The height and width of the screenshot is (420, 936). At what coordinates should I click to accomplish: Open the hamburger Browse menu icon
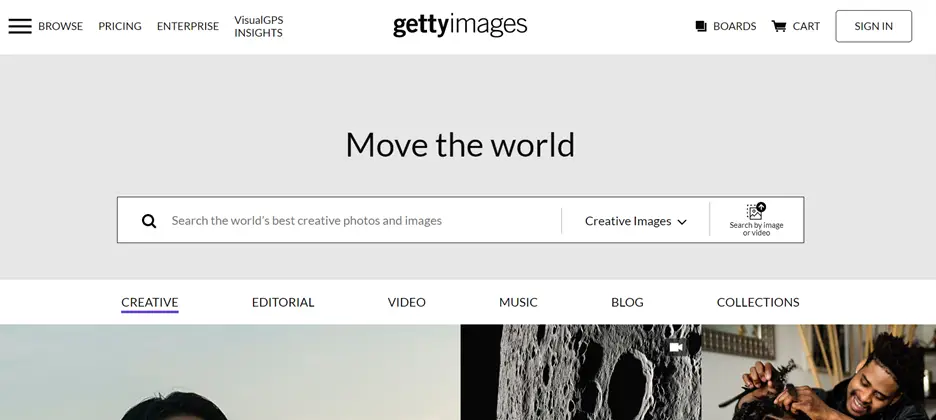coord(20,26)
